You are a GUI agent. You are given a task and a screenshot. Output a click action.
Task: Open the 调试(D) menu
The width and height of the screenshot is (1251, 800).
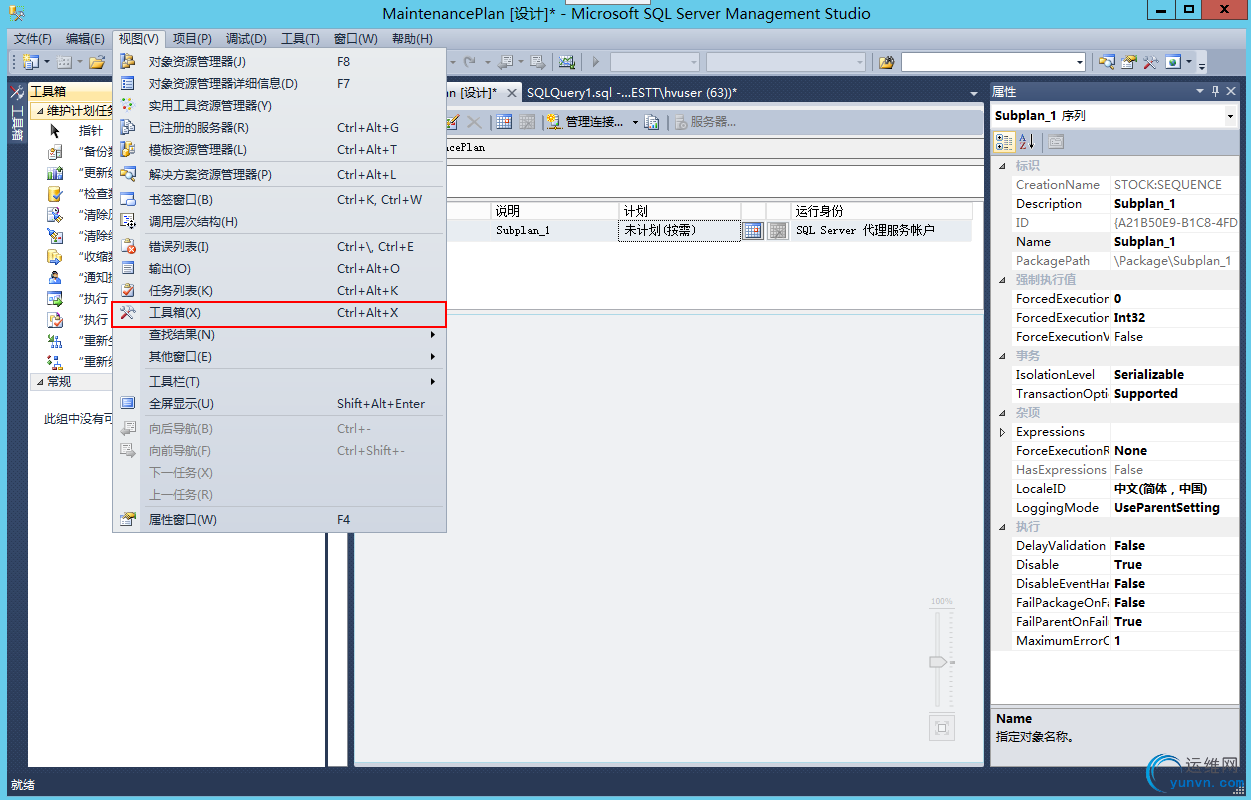point(246,39)
